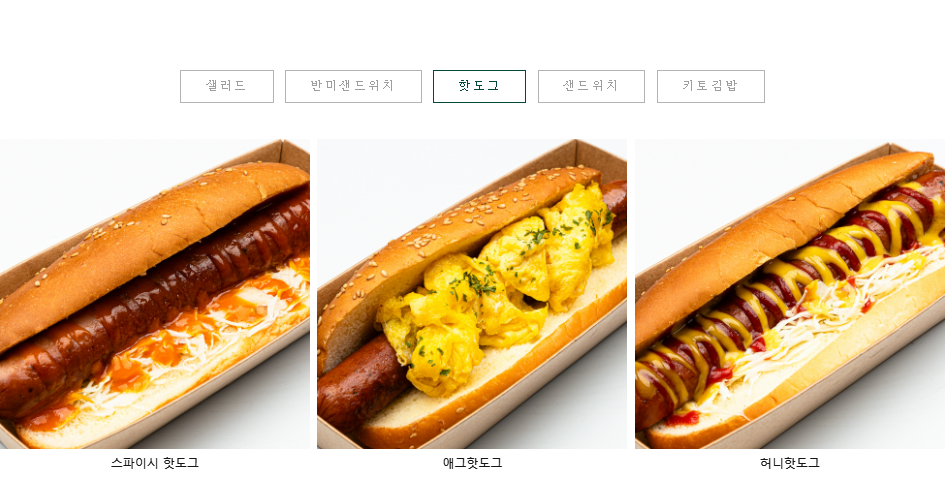Image resolution: width=947 pixels, height=488 pixels.
Task: Click the mustard-striped sausage in honey hot dog
Action: tap(785, 290)
